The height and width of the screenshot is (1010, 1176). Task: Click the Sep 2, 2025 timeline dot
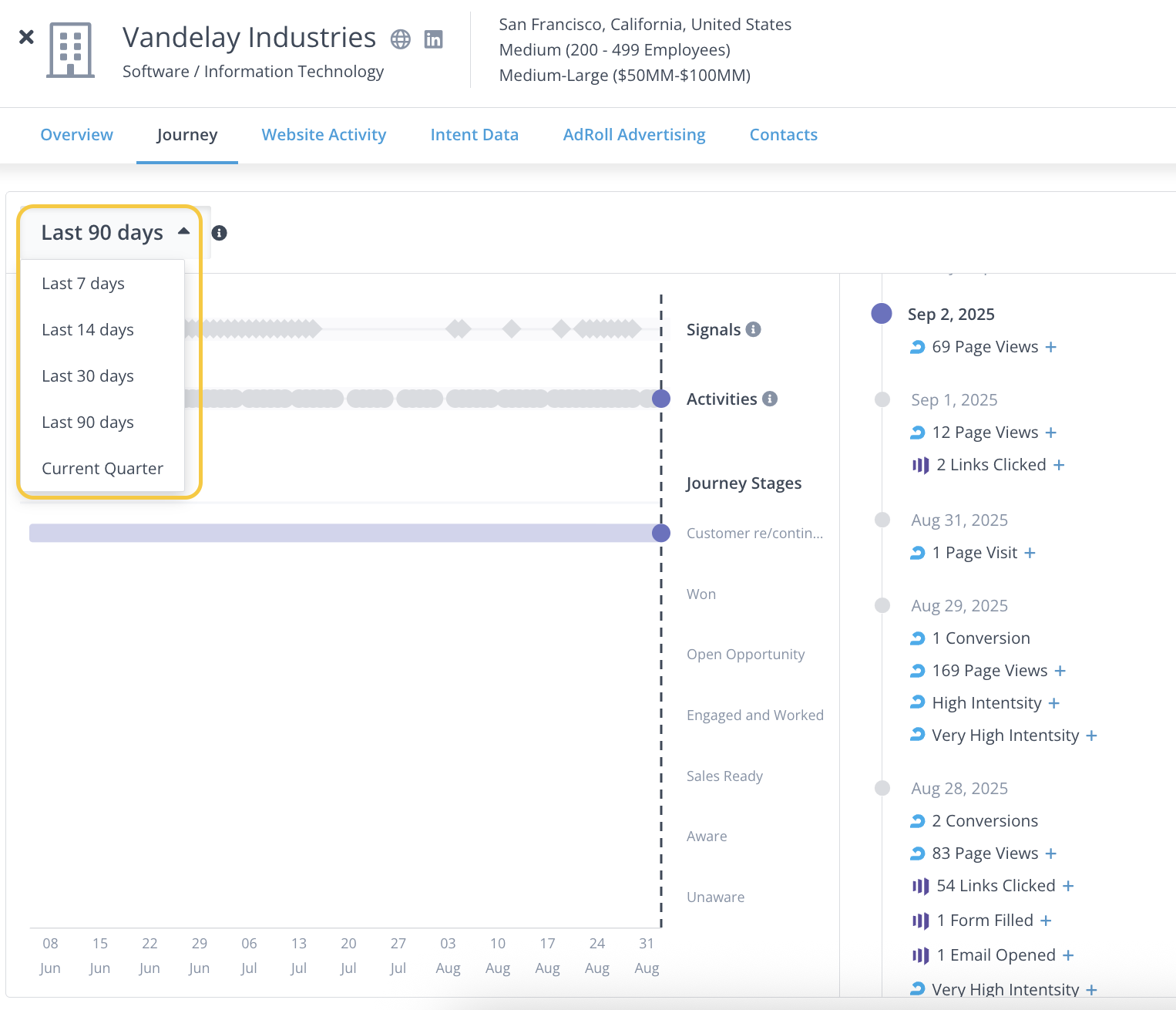pos(882,314)
